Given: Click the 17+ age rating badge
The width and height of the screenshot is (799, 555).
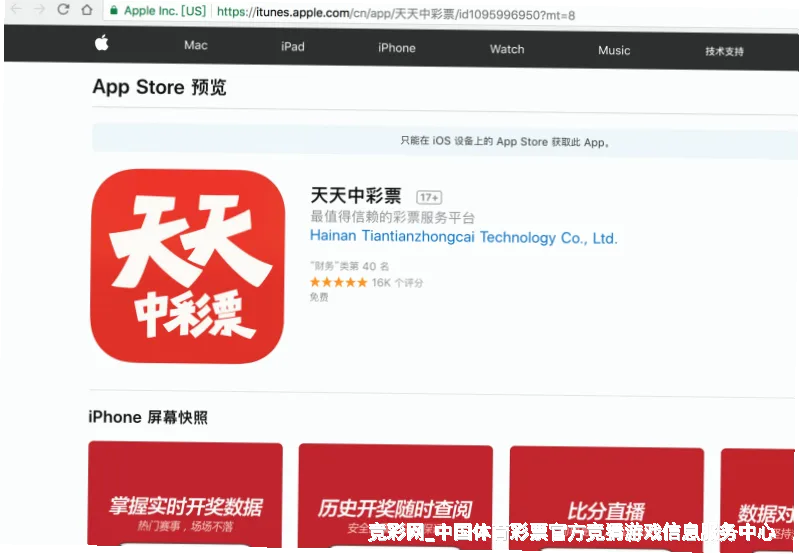Looking at the screenshot, I should pos(429,197).
